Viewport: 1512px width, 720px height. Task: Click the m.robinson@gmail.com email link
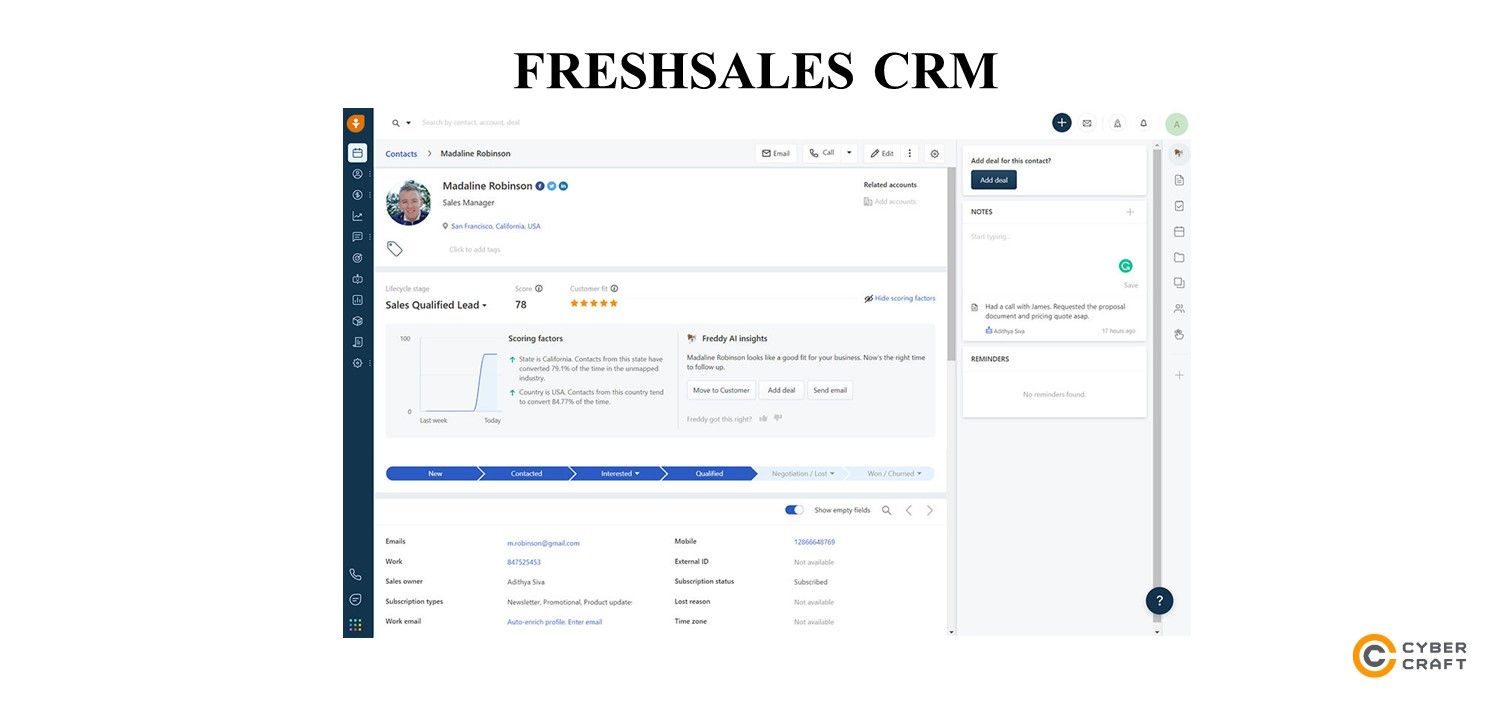543,543
